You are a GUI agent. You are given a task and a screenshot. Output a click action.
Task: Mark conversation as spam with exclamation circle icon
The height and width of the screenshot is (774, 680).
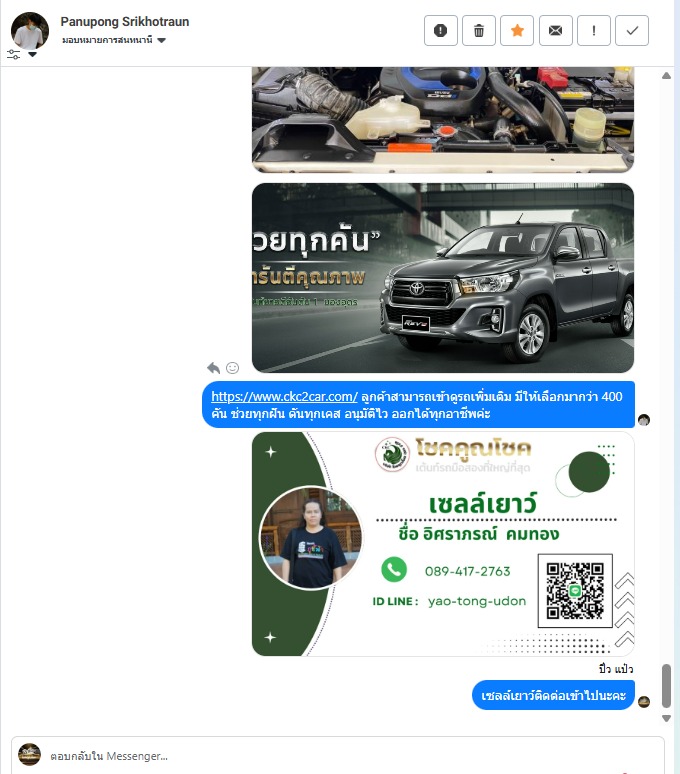441,31
